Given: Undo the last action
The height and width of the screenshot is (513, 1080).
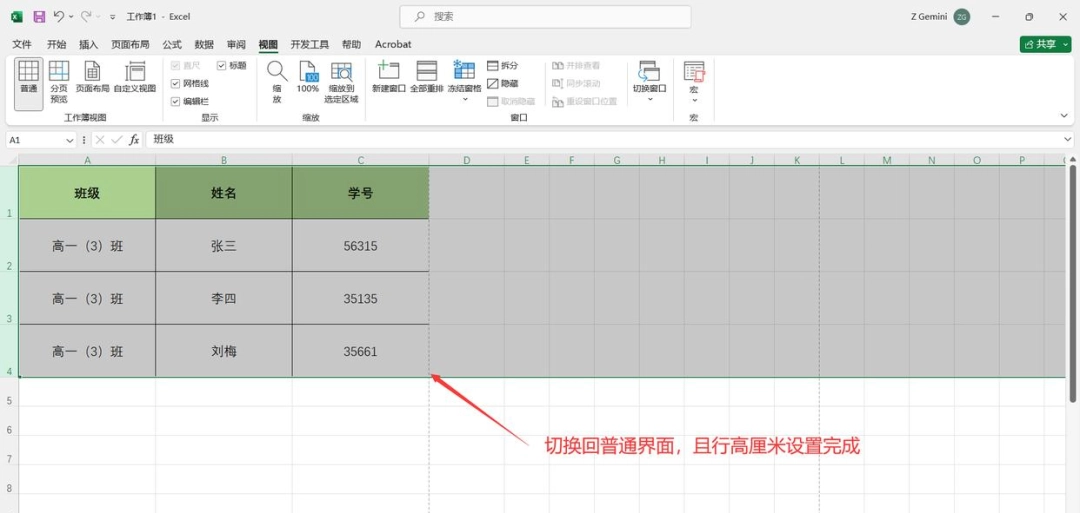Looking at the screenshot, I should (59, 16).
